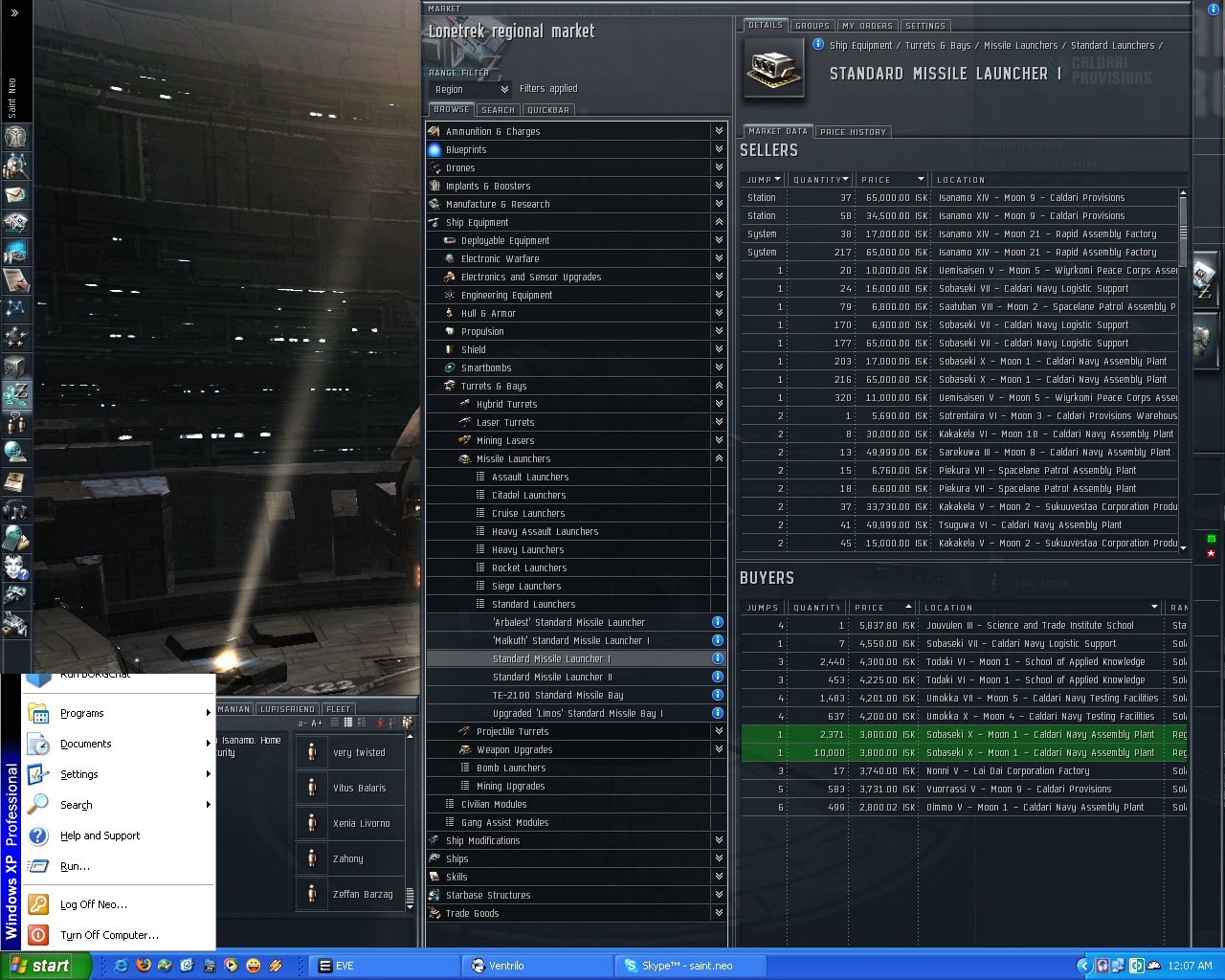Viewport: 1225px width, 980px height.
Task: Open the open-book journal icon in Neocom
Action: pos(15,480)
